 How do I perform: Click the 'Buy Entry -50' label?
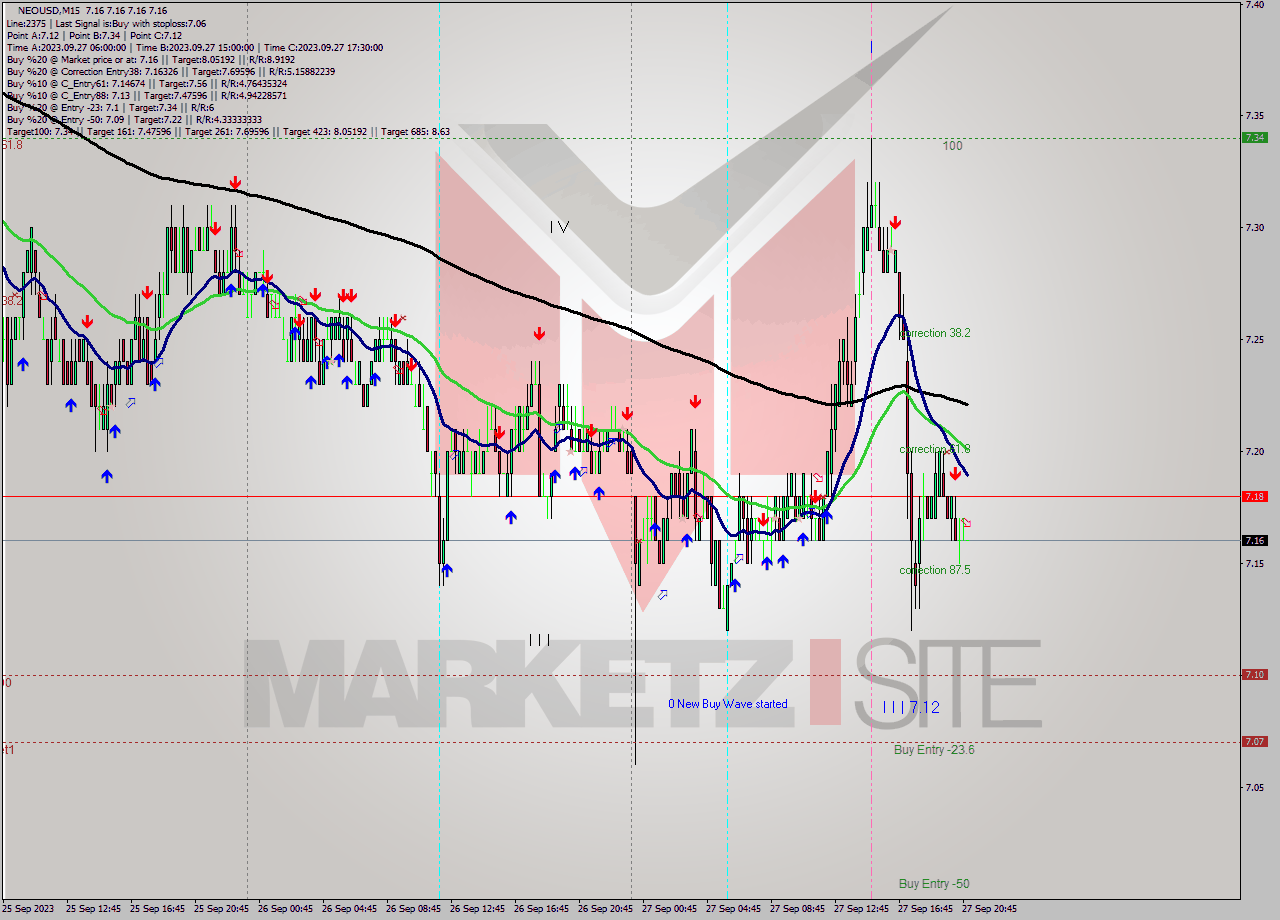point(934,884)
